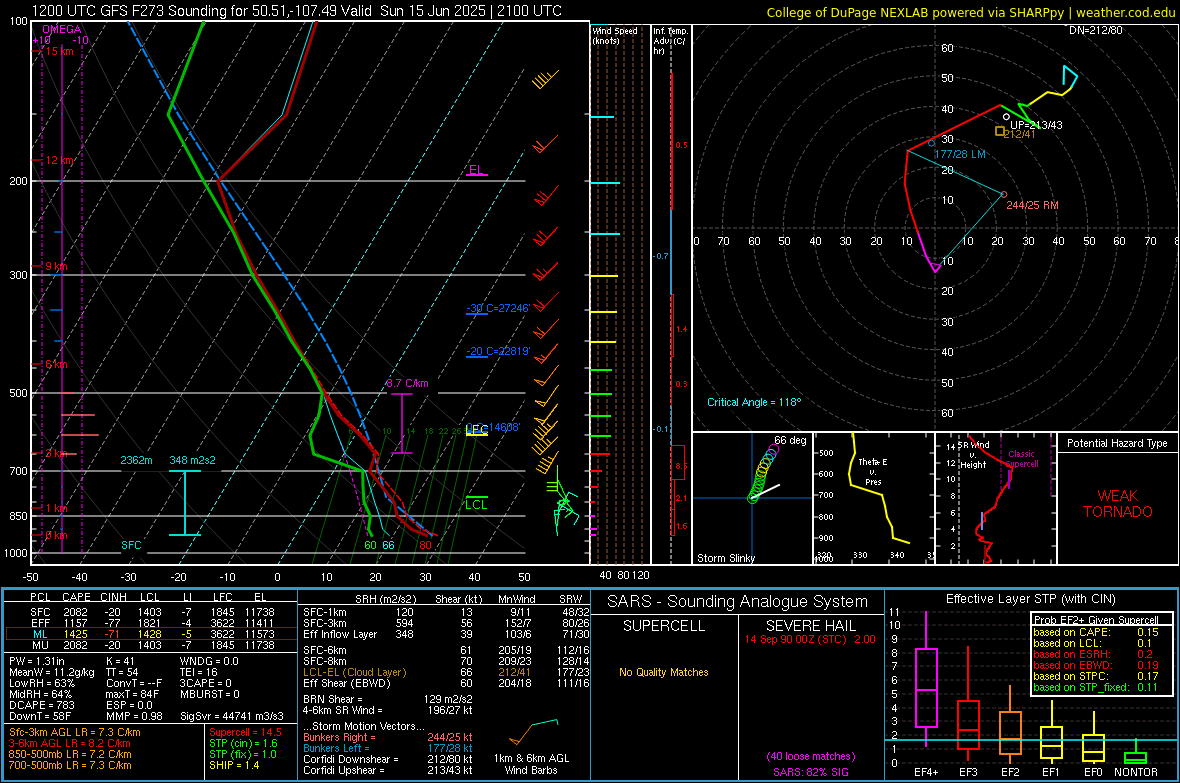1180x783 pixels.
Task: Click the '15 km' height marker label
Action: point(59,51)
